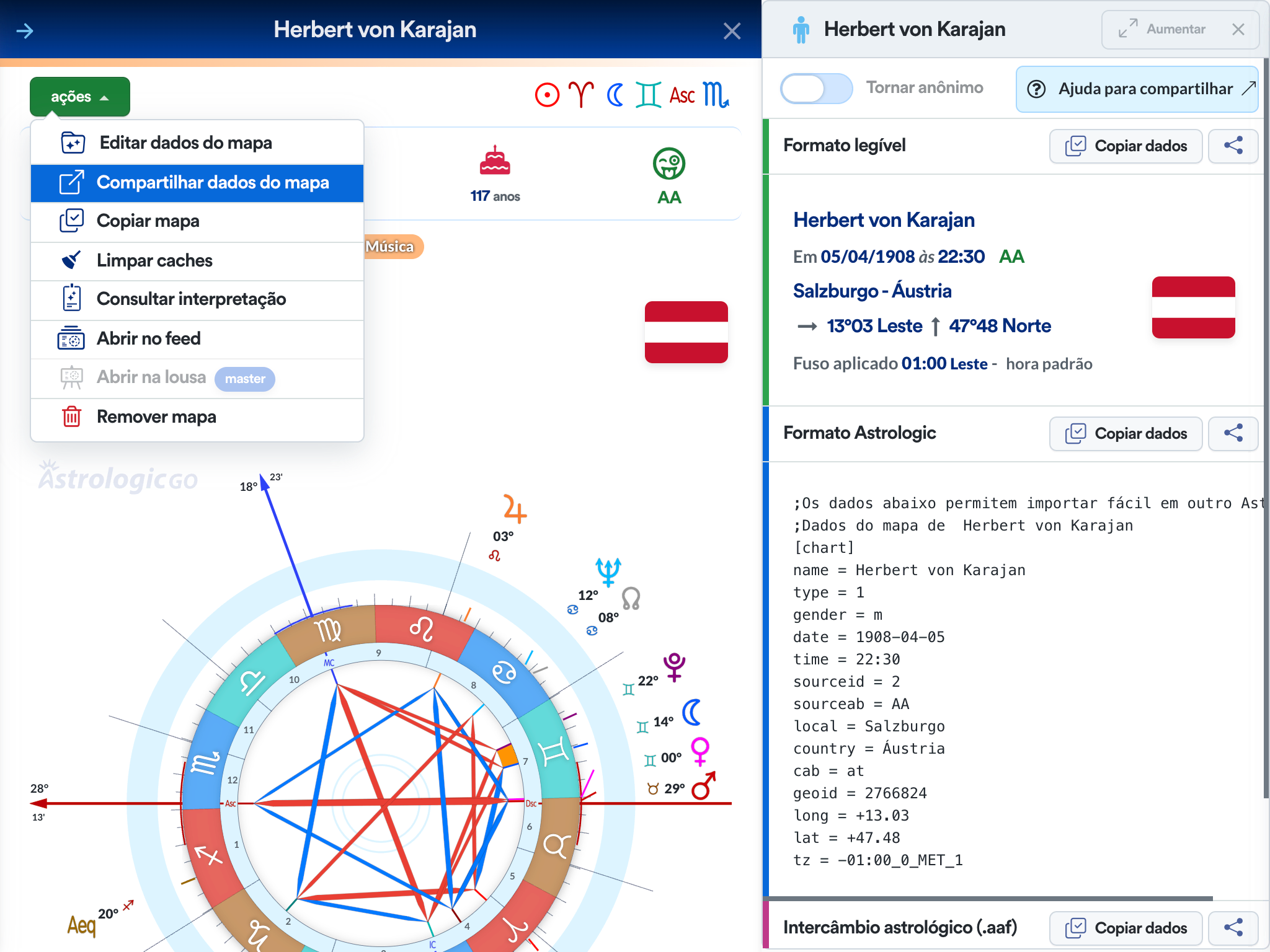Click the AA rating face icon
This screenshot has height=952, width=1270.
(668, 164)
